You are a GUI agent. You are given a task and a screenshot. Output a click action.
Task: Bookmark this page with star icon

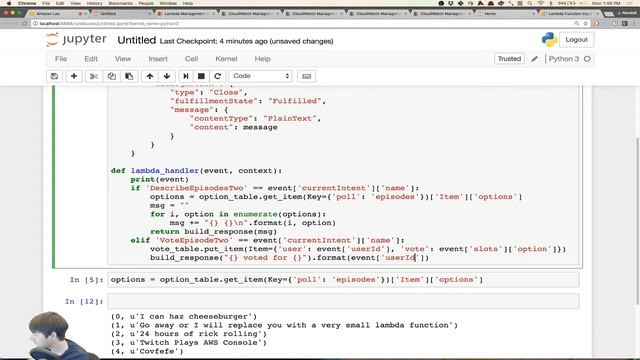click(586, 24)
